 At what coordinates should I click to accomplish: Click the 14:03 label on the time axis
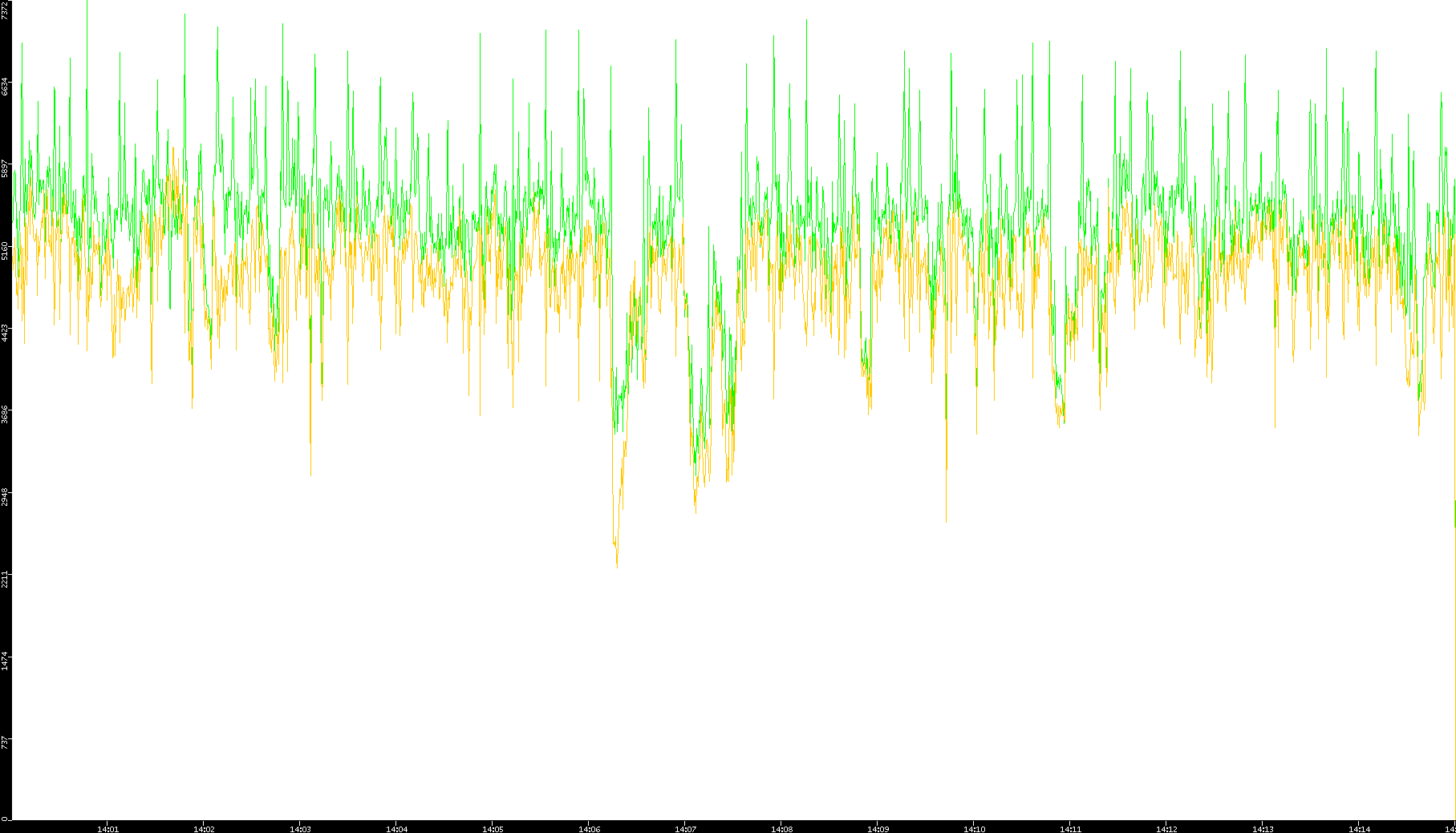click(x=300, y=829)
